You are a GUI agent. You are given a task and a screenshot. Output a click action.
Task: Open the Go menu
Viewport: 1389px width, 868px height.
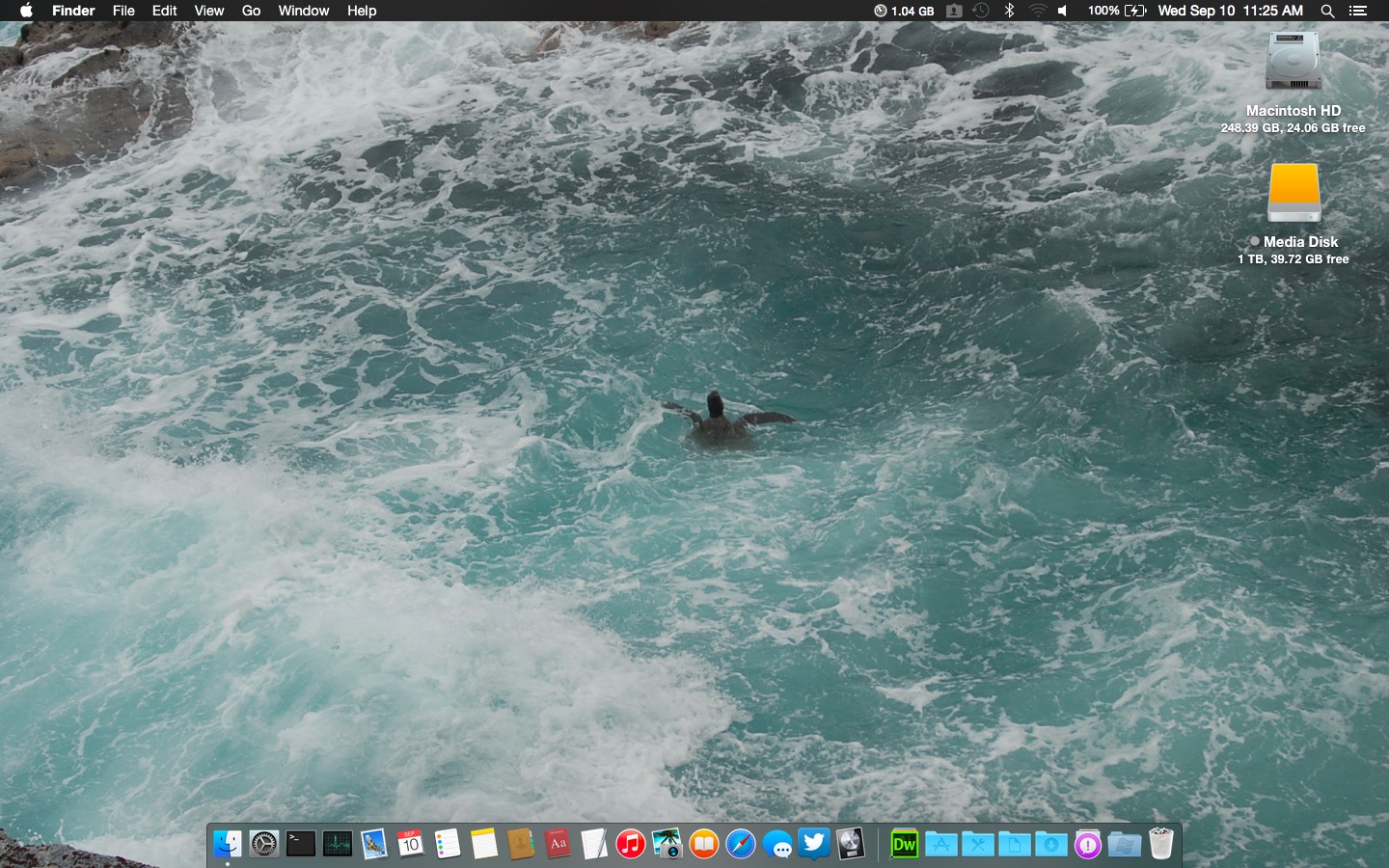click(251, 11)
